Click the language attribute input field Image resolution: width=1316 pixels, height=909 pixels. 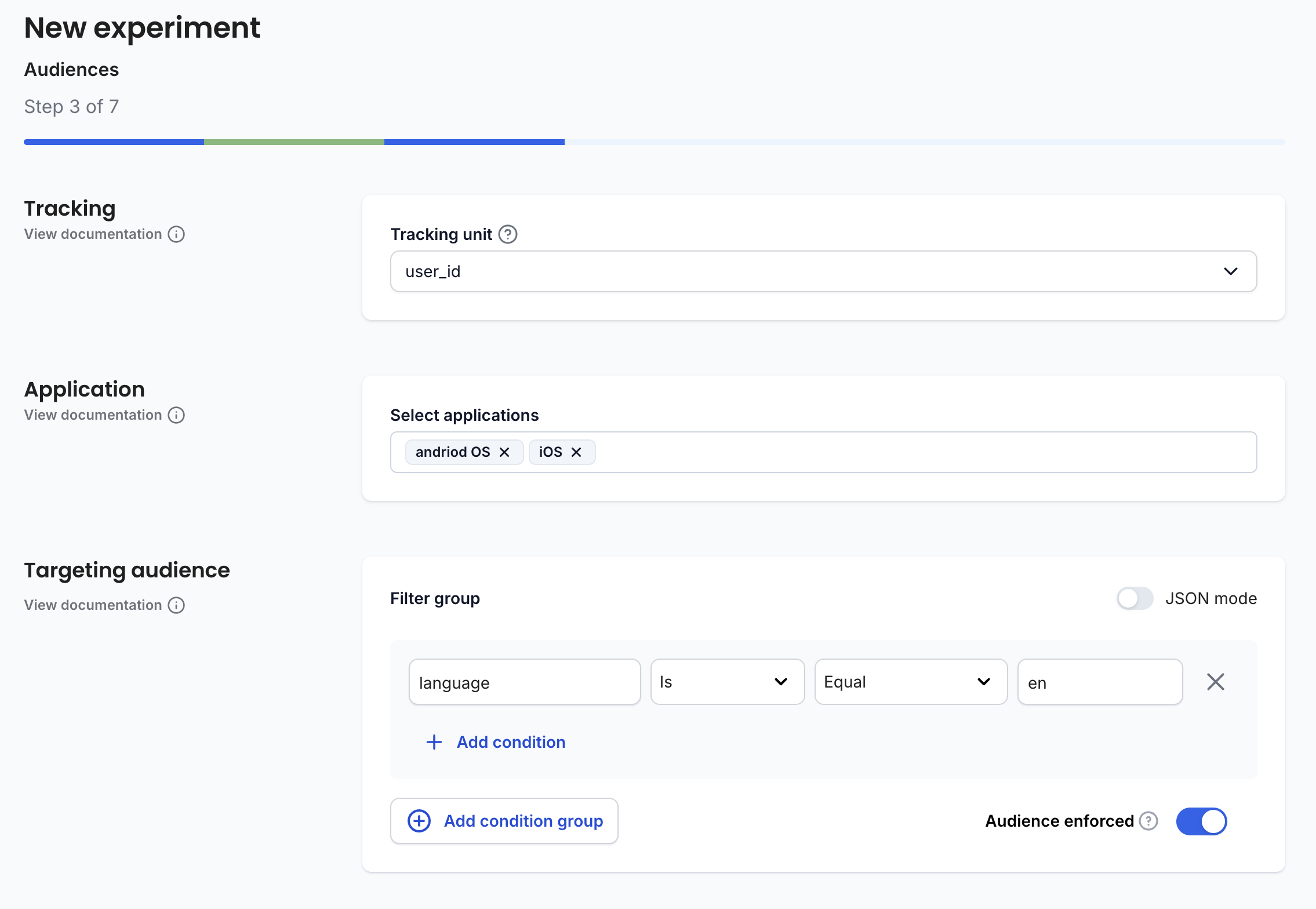pyautogui.click(x=525, y=682)
